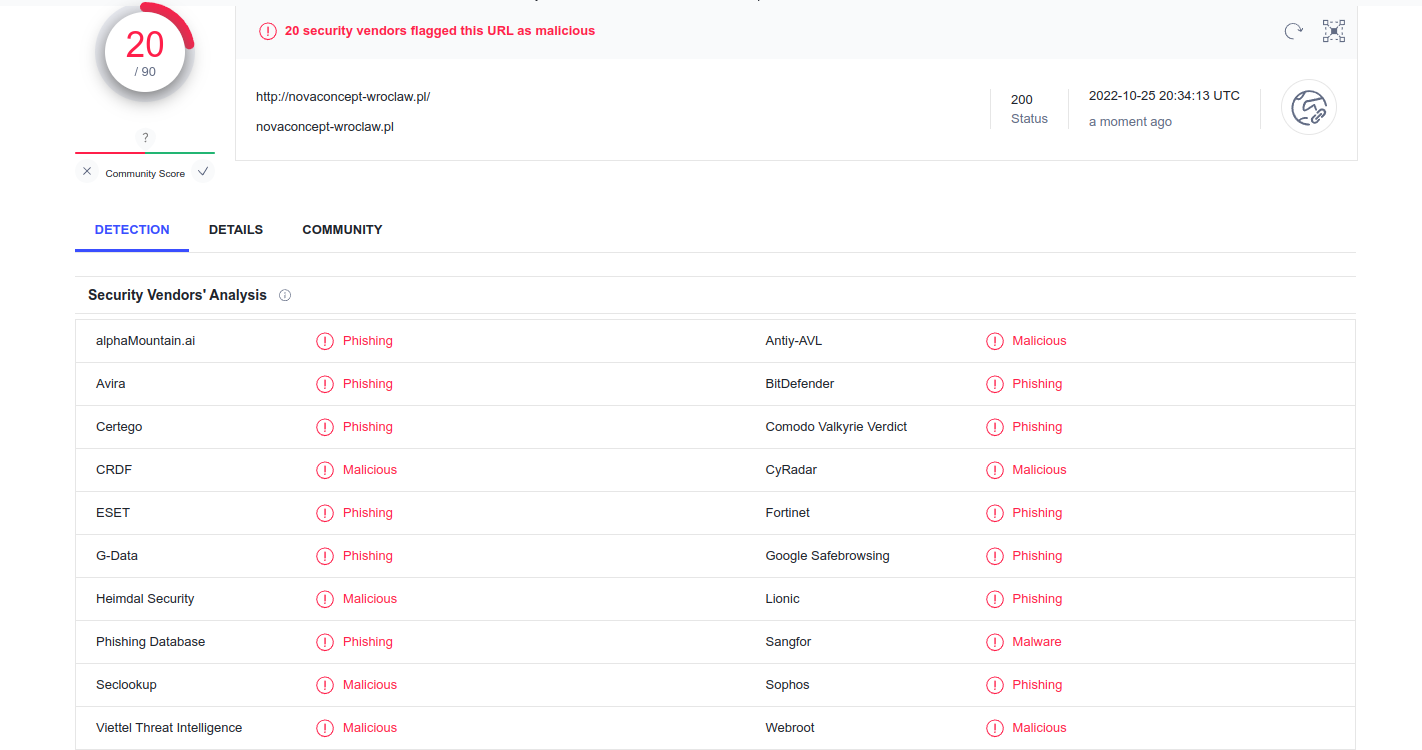The width and height of the screenshot is (1422, 750).
Task: Click the domain novaconcept-wroclaw.pl link
Action: [325, 126]
